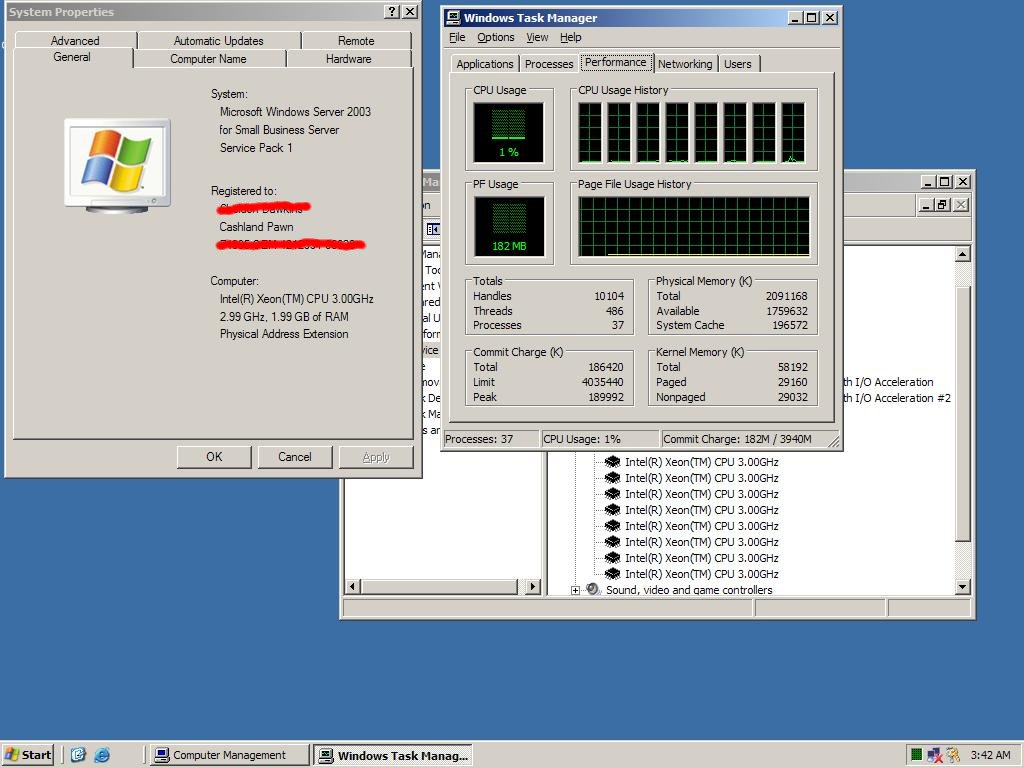Click the Kernel Memory Nonpaged value 29032
Viewport: 1024px width, 768px height.
pos(792,397)
